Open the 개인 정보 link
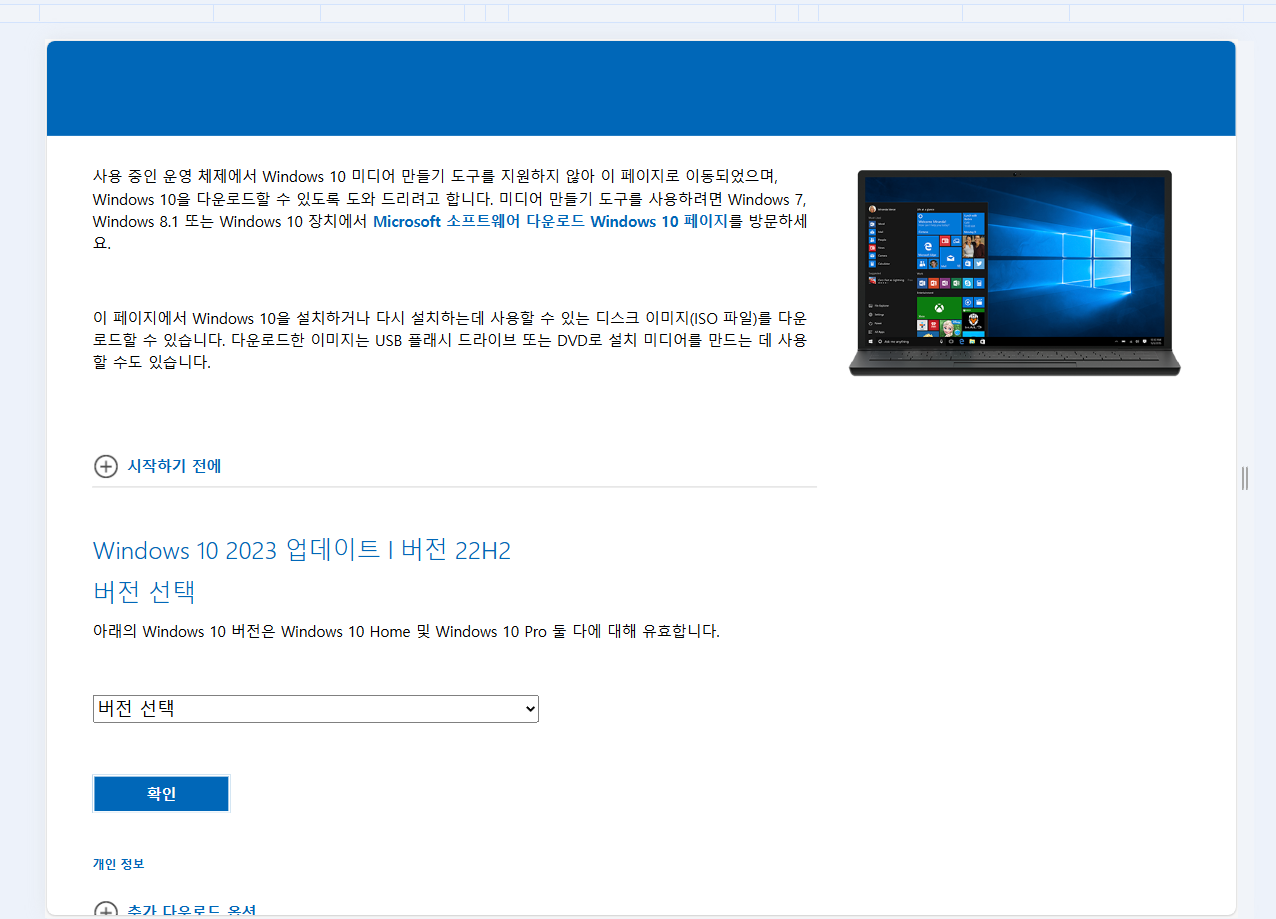This screenshot has width=1276, height=919. click(x=118, y=864)
